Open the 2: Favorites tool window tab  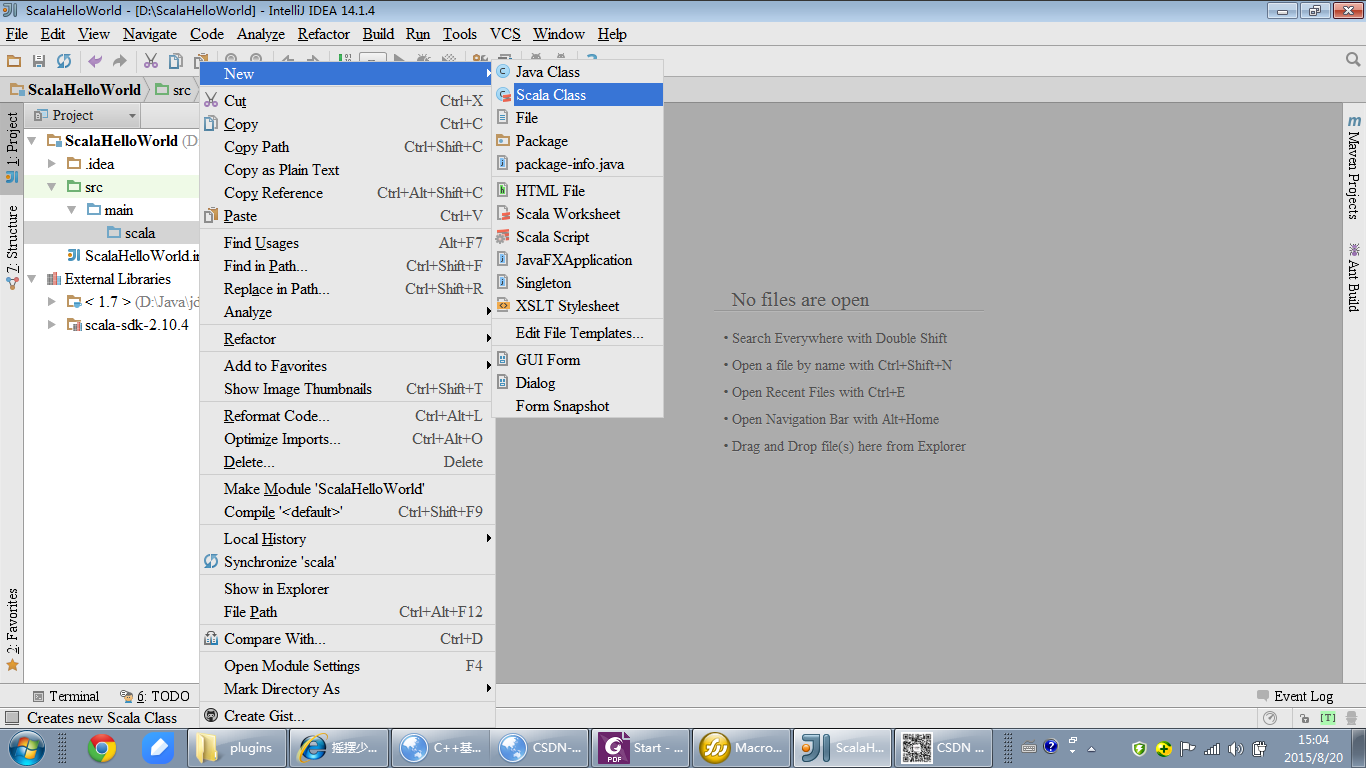(12, 630)
